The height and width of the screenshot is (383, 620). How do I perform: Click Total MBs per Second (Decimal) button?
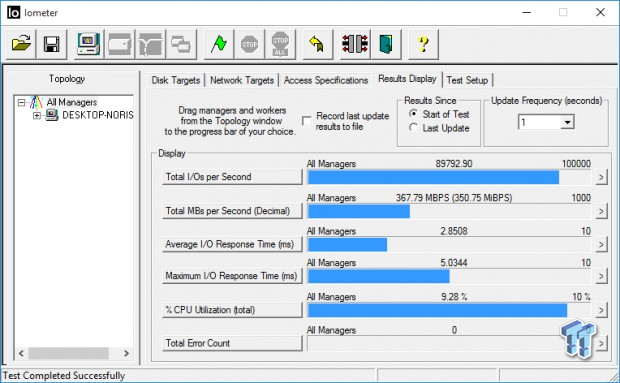[x=232, y=211]
